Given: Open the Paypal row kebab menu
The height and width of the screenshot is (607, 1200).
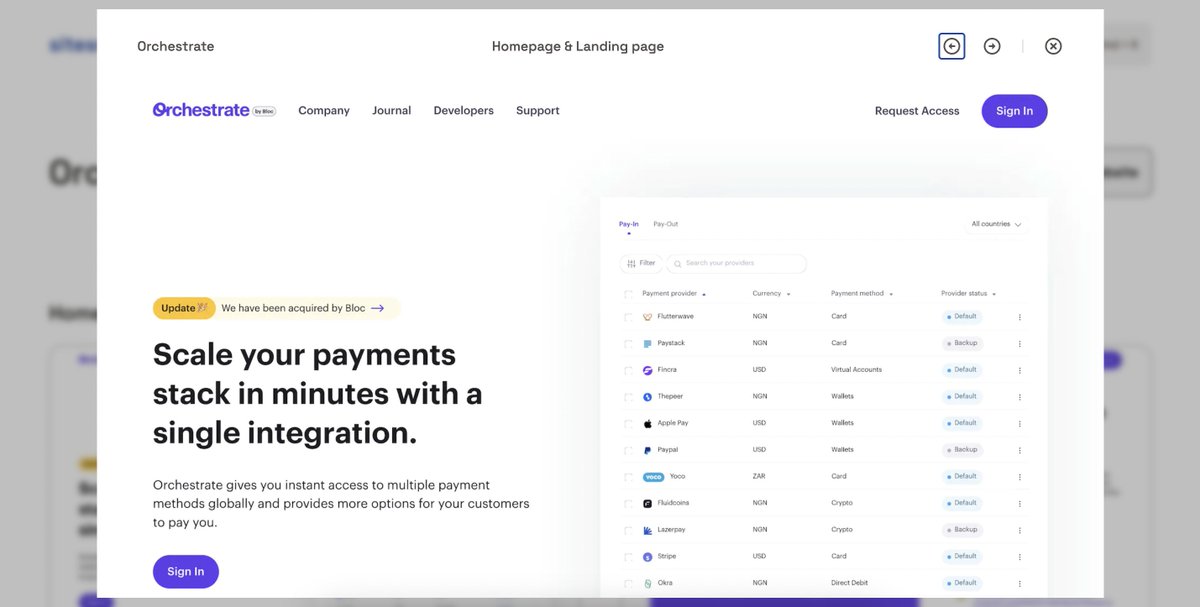Looking at the screenshot, I should point(1020,450).
